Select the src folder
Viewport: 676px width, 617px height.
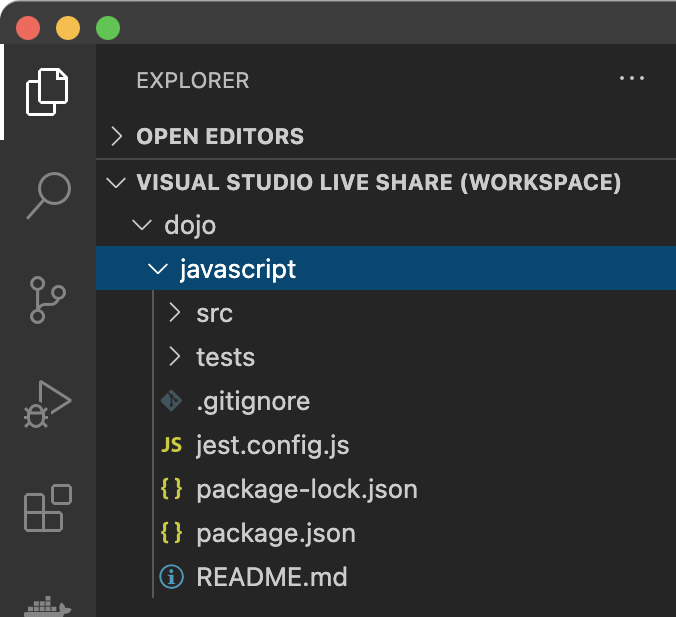coord(386,313)
